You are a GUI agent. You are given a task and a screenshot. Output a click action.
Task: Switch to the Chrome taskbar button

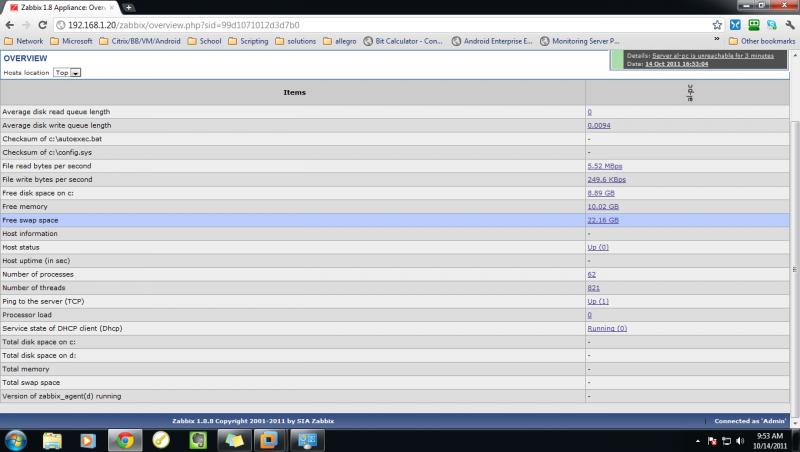click(x=125, y=440)
